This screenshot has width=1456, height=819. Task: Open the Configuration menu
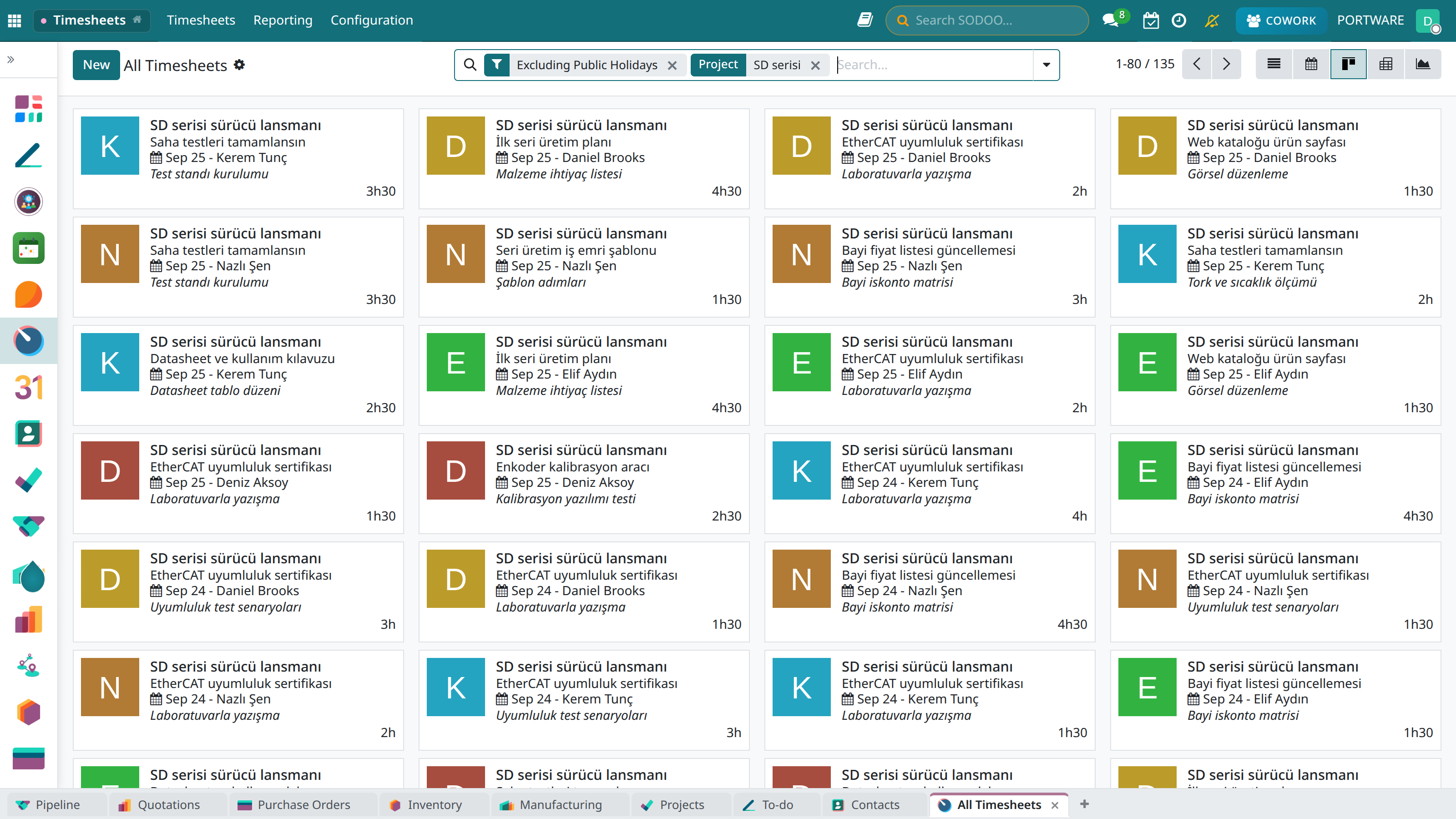coord(371,20)
